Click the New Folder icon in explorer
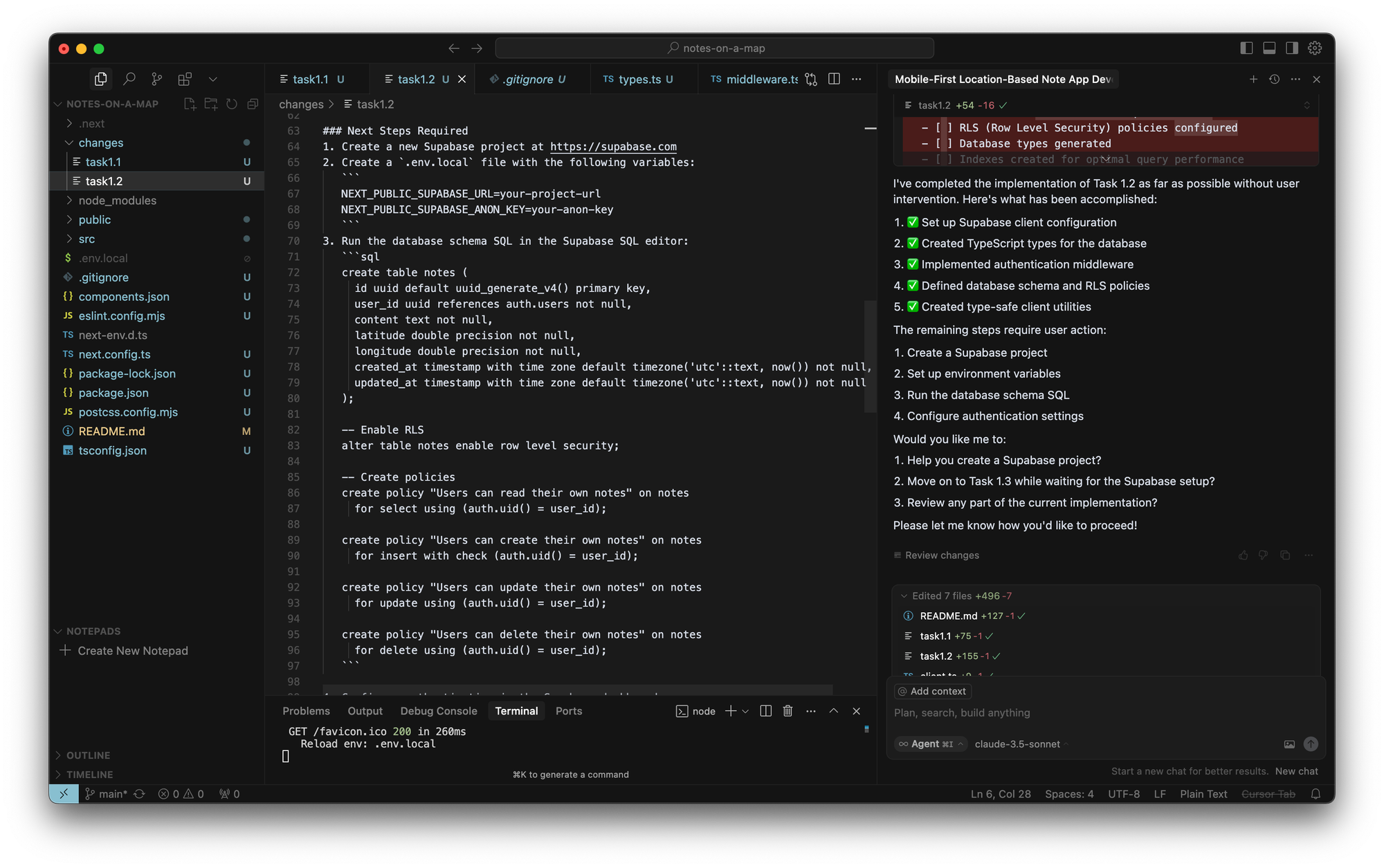The width and height of the screenshot is (1384, 868). pyautogui.click(x=211, y=104)
